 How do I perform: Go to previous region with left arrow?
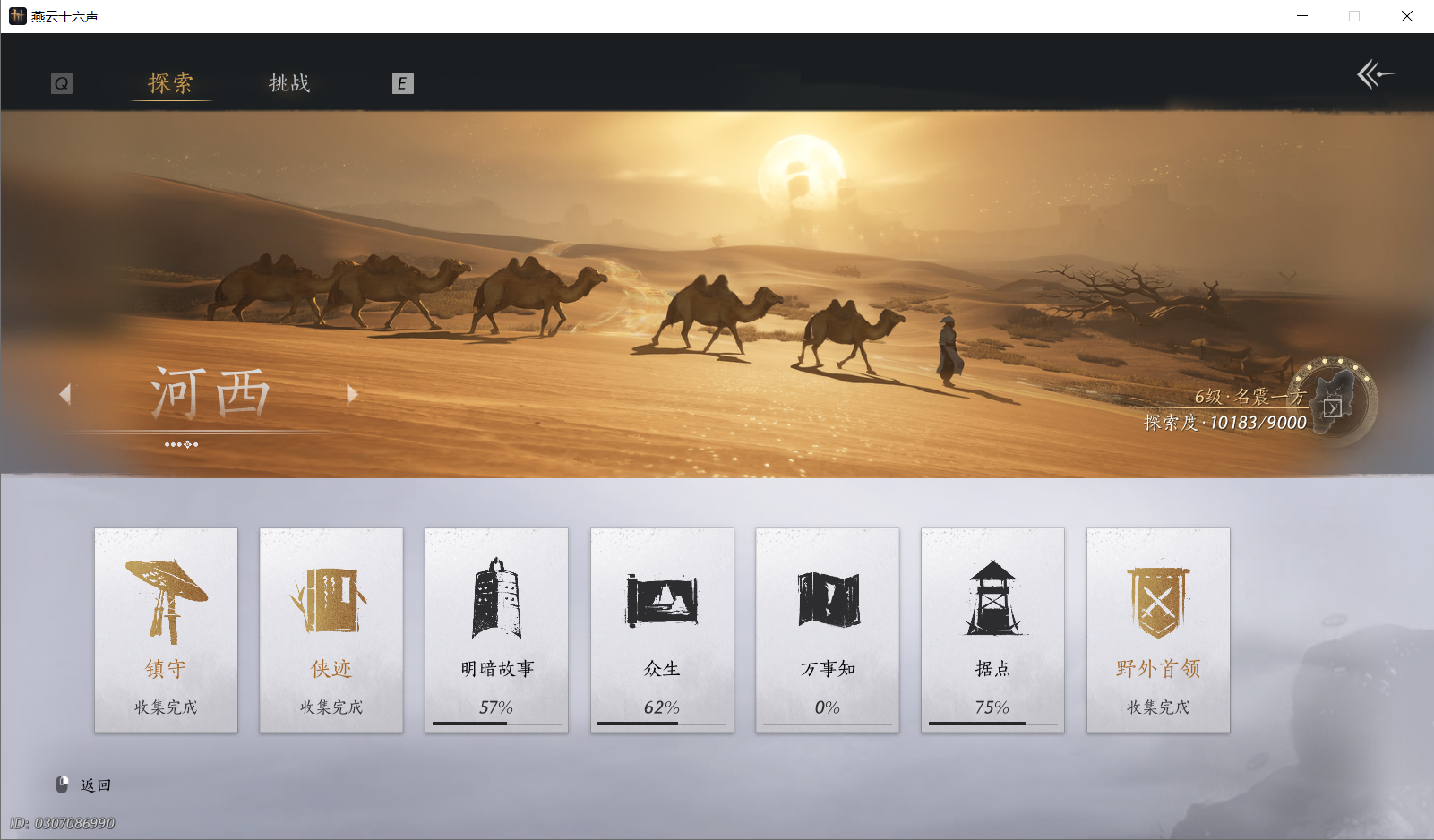pyautogui.click(x=64, y=393)
